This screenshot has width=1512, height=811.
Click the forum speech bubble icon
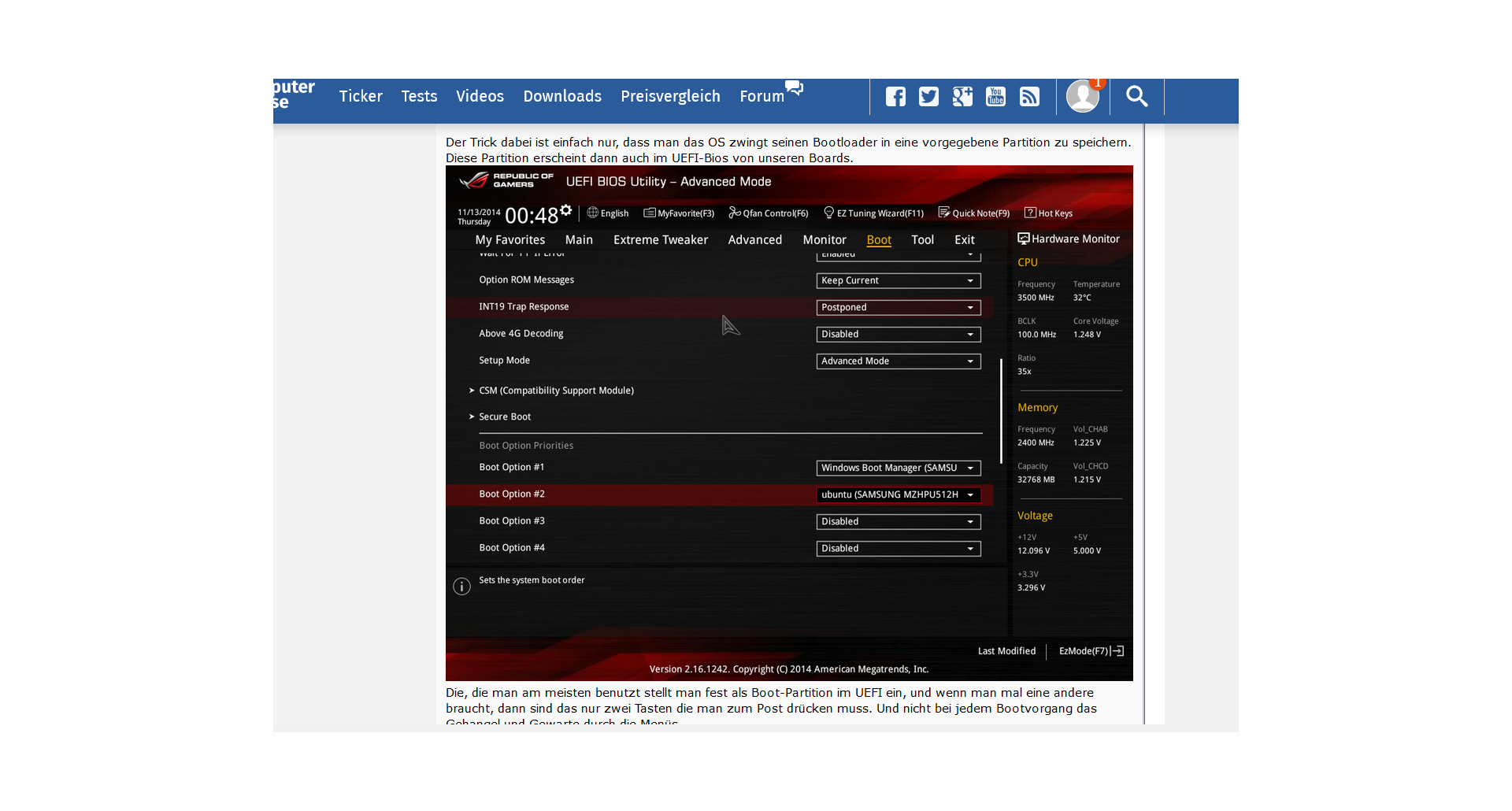(x=794, y=87)
